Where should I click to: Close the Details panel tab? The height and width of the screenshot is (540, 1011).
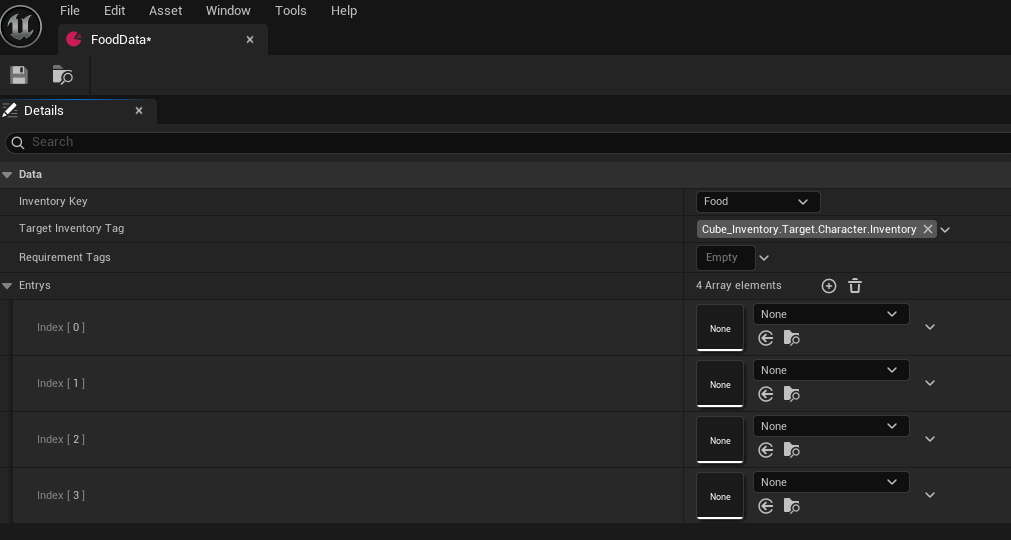(x=139, y=111)
